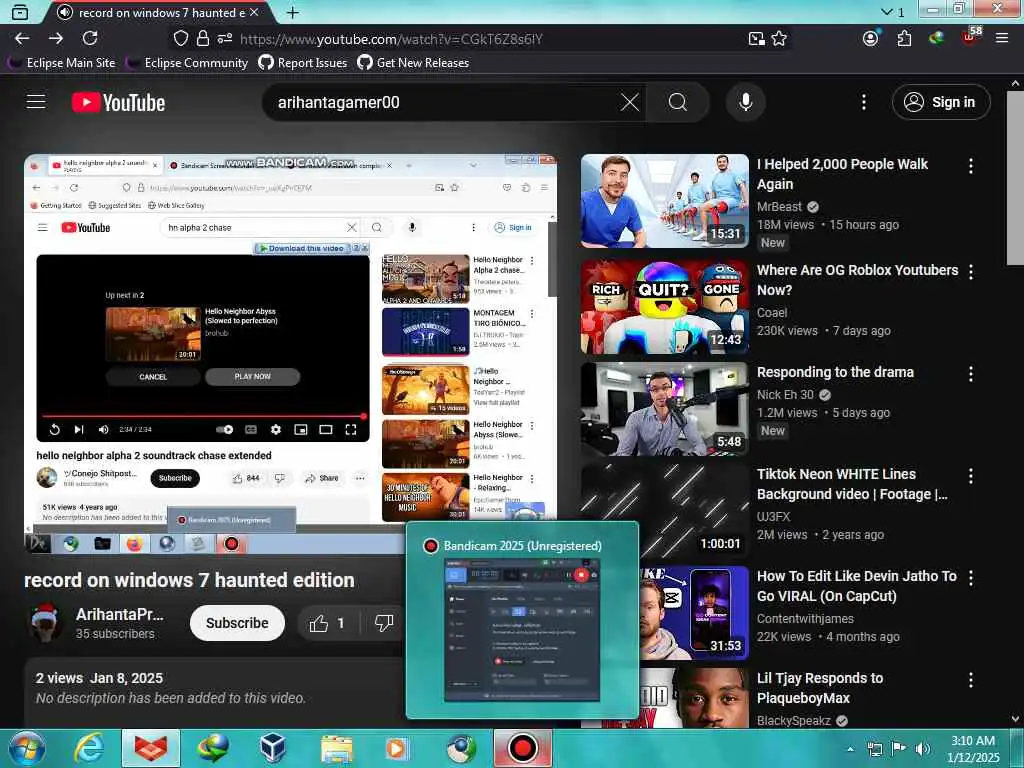1024x768 pixels.
Task: Click the main video player frame
Action: [x=291, y=353]
